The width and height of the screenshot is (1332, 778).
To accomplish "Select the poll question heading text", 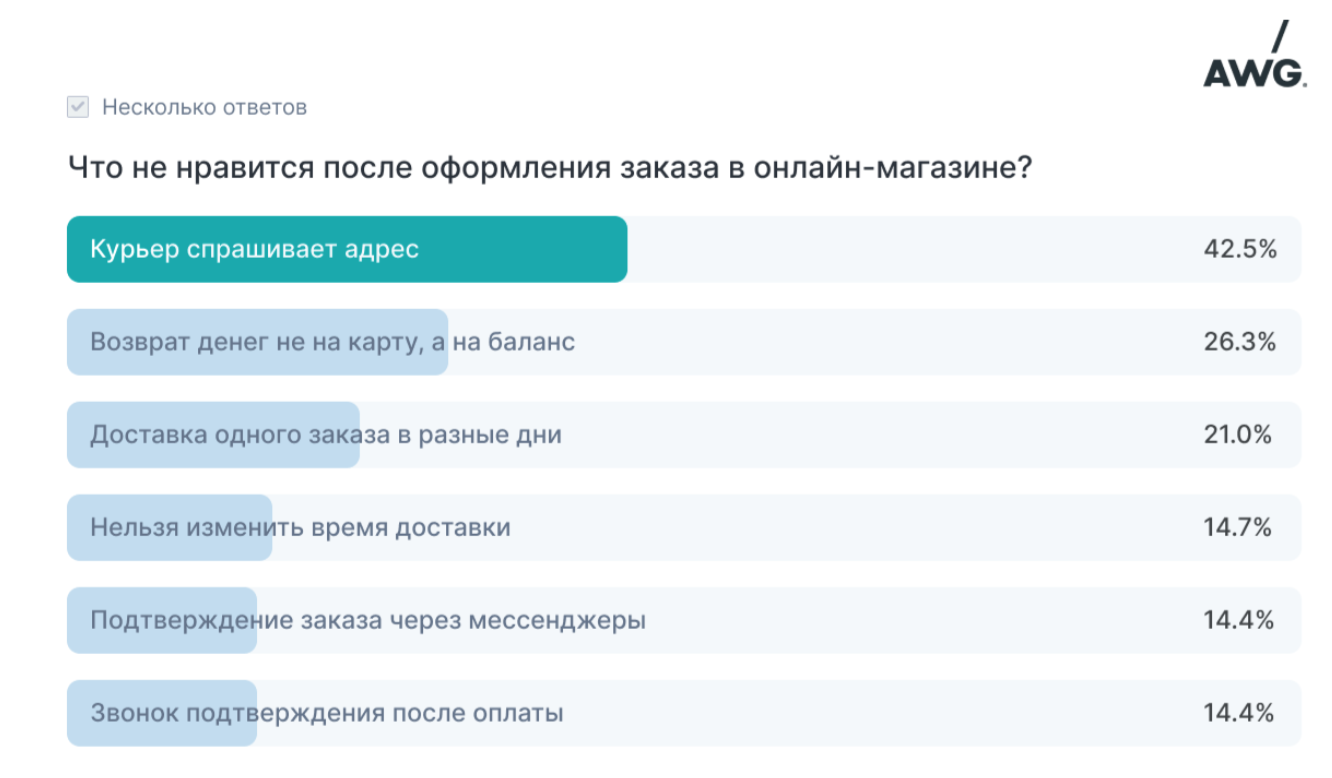I will point(550,167).
